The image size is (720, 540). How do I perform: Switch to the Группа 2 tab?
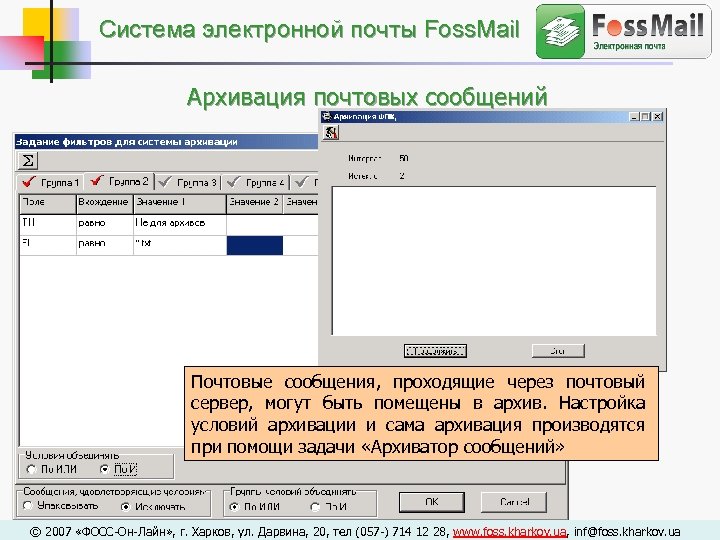119,181
